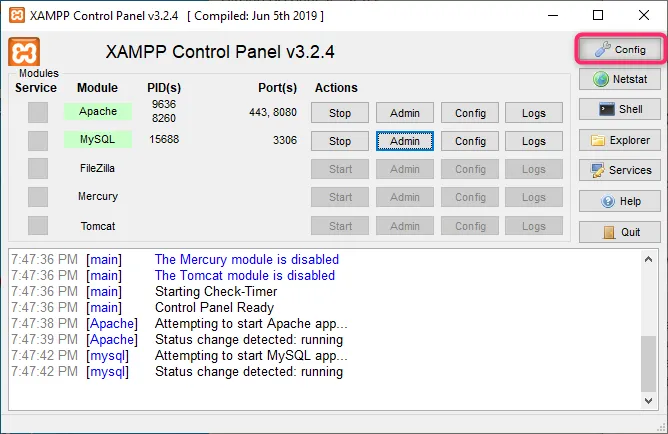Viewport: 668px width, 434px height.
Task: Toggle FileZilla service checkbox
Action: click(38, 169)
